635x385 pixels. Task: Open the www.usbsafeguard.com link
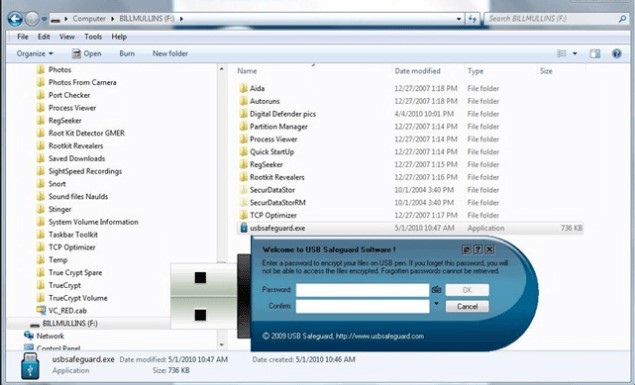pos(380,336)
